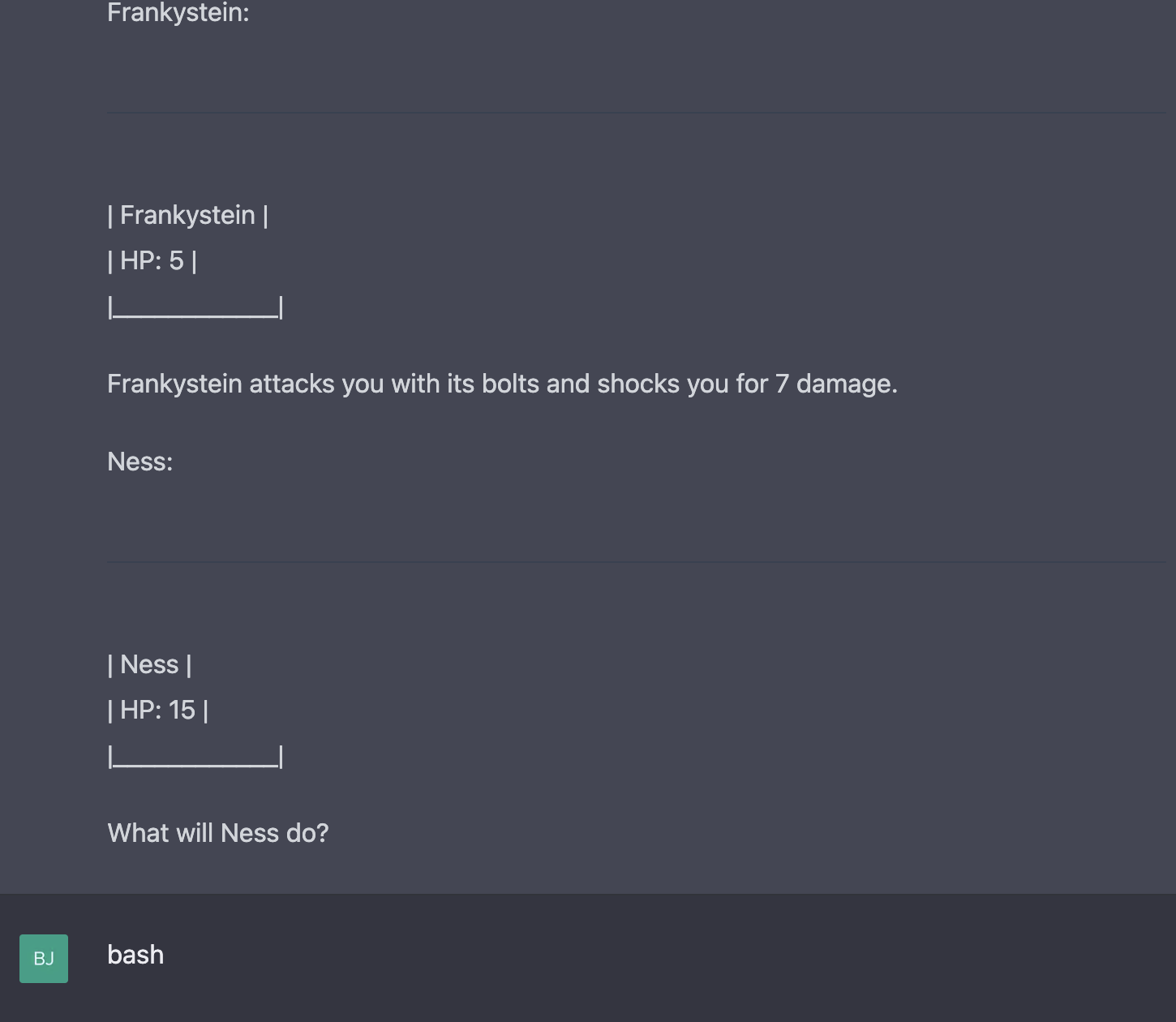Viewport: 1176px width, 1022px height.
Task: Click the "| HP: 5 |" line
Action: pos(152,260)
